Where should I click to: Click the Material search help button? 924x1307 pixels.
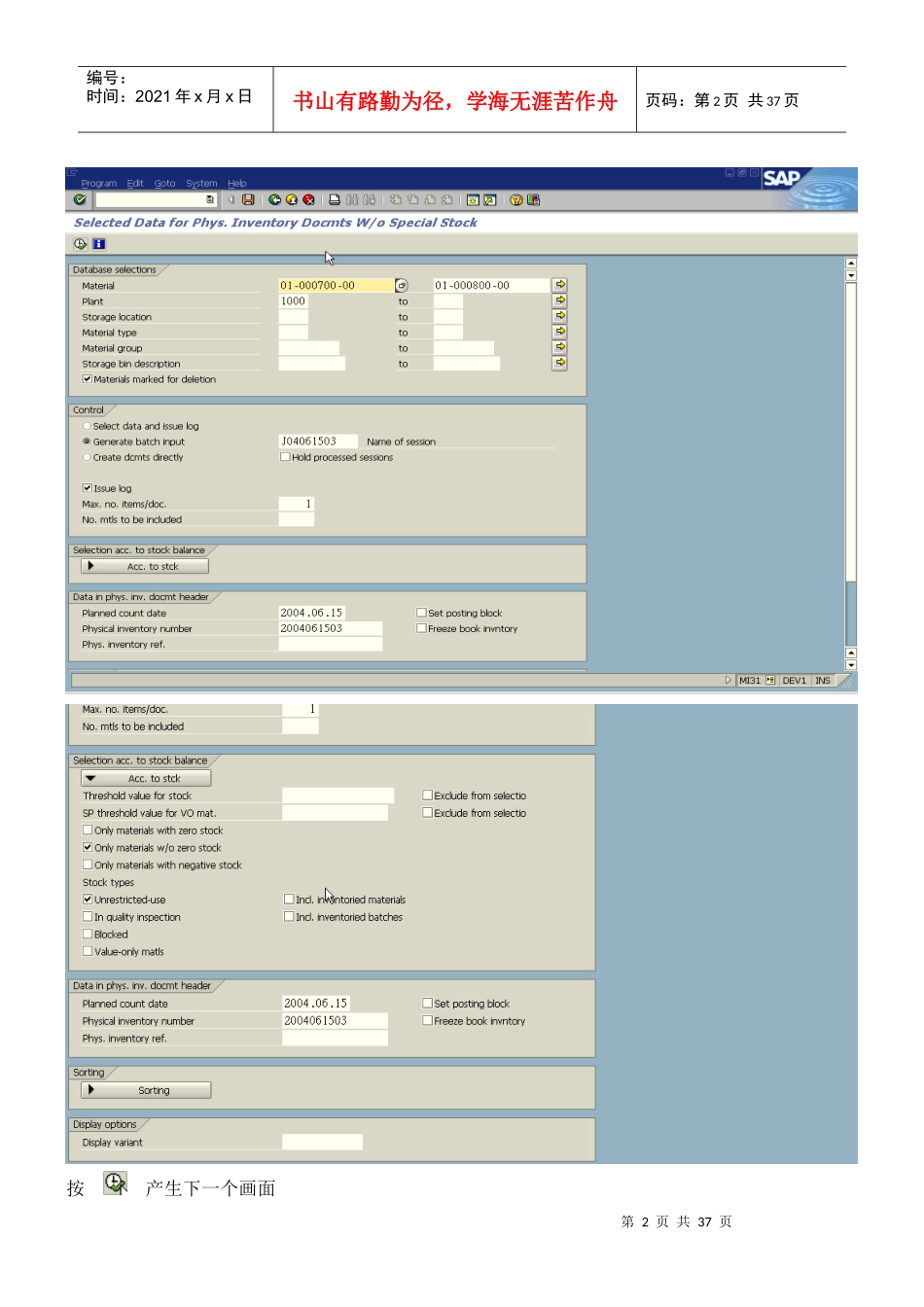tap(401, 285)
